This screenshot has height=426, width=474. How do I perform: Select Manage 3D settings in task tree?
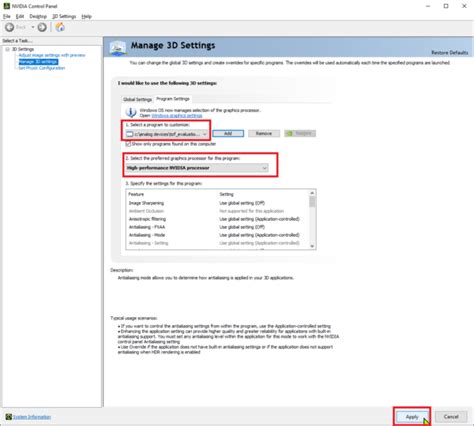pyautogui.click(x=38, y=62)
